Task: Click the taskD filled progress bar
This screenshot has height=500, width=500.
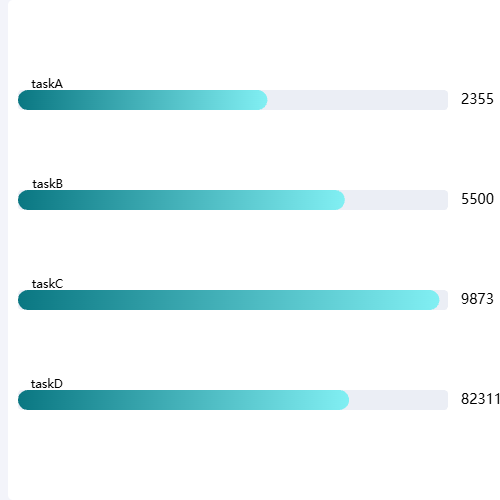Action: [183, 400]
